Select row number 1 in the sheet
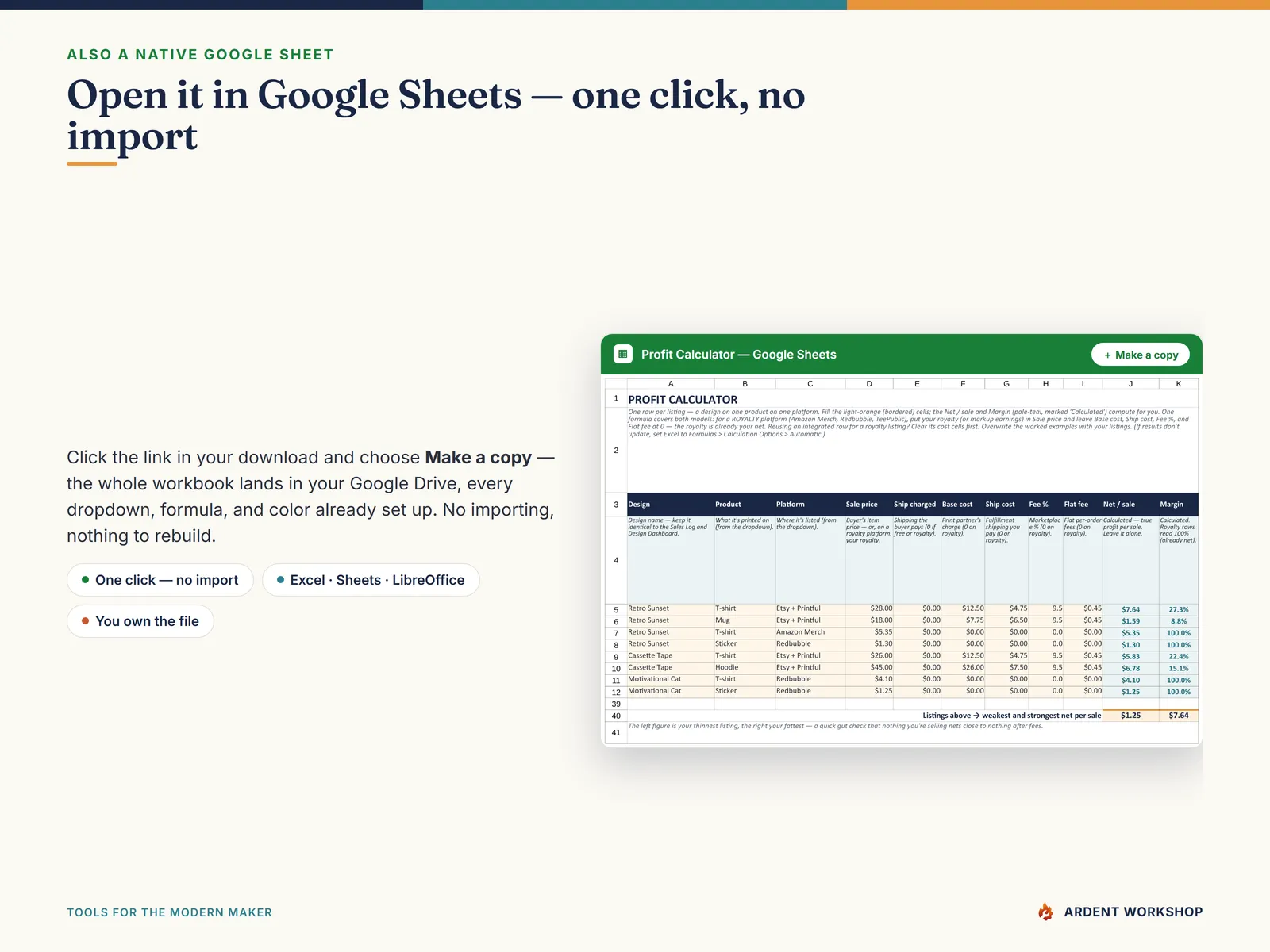 [x=616, y=398]
